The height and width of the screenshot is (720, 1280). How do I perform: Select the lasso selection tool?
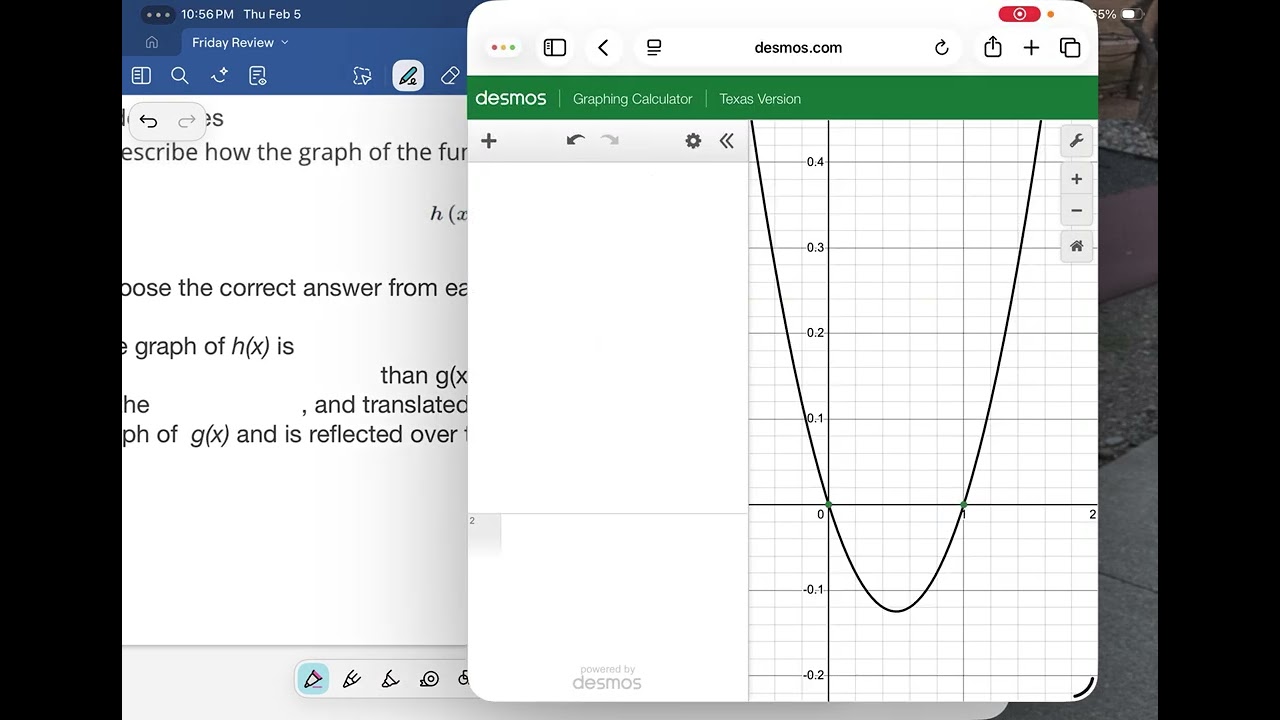(x=362, y=76)
